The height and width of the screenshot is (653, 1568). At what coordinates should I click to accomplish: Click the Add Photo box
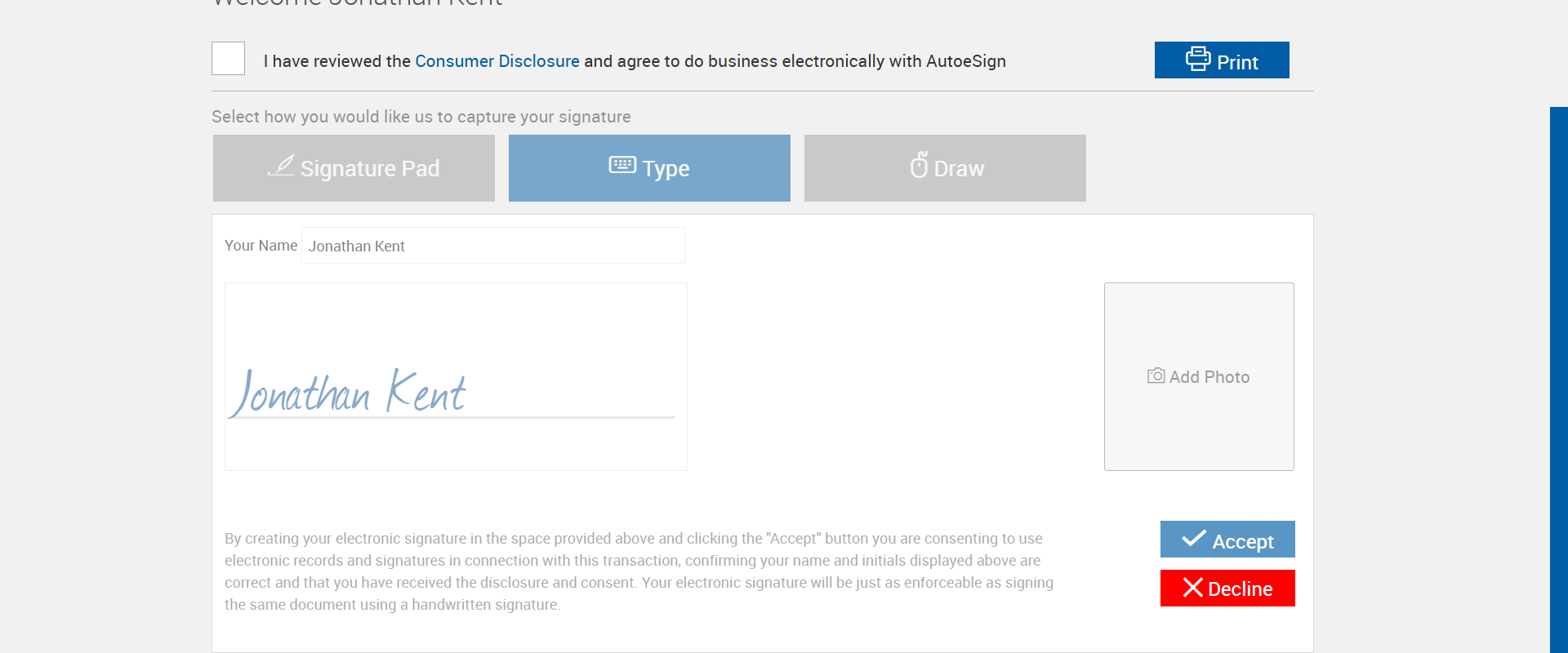click(1198, 376)
